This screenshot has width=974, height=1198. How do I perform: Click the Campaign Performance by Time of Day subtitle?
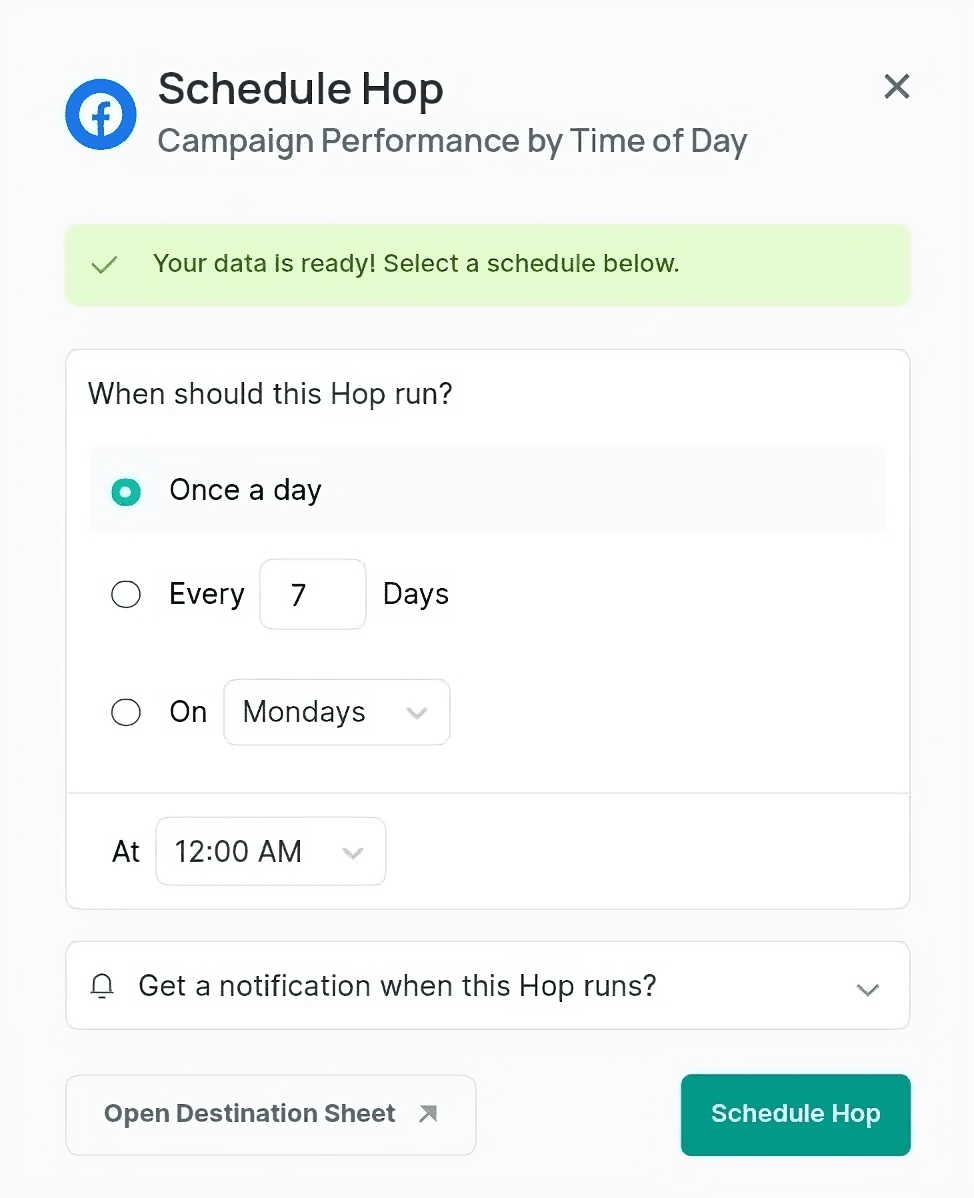pos(452,141)
